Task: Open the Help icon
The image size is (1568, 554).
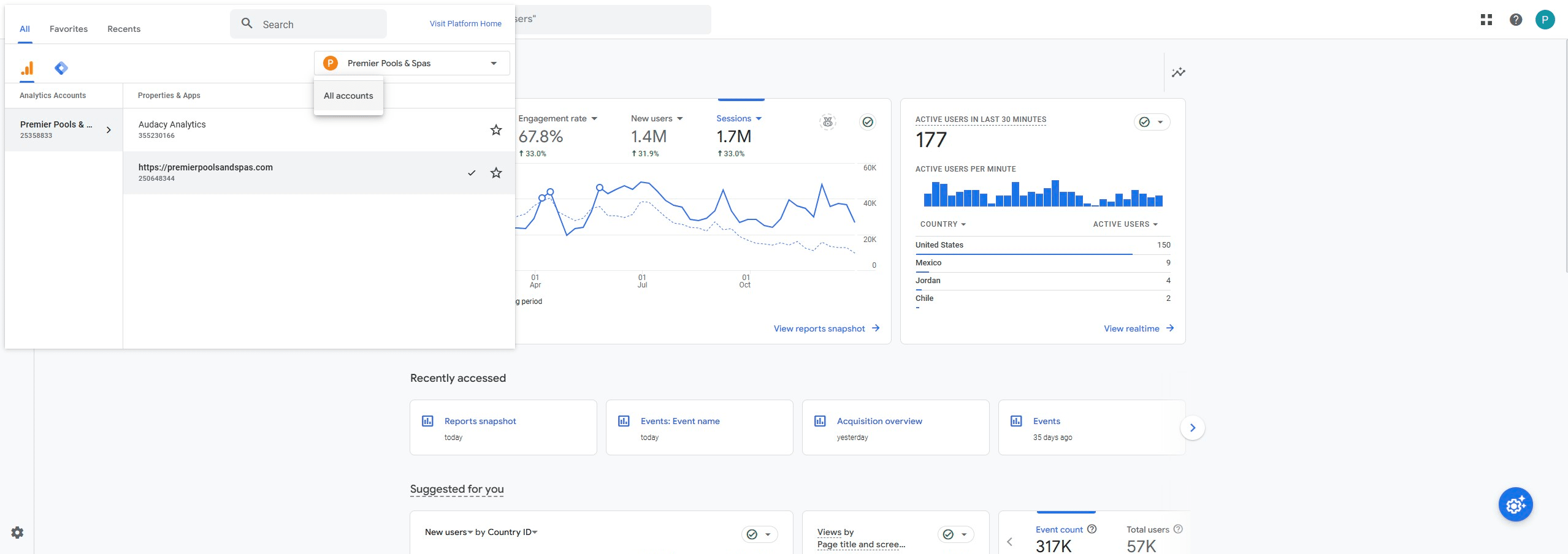Action: click(1515, 20)
